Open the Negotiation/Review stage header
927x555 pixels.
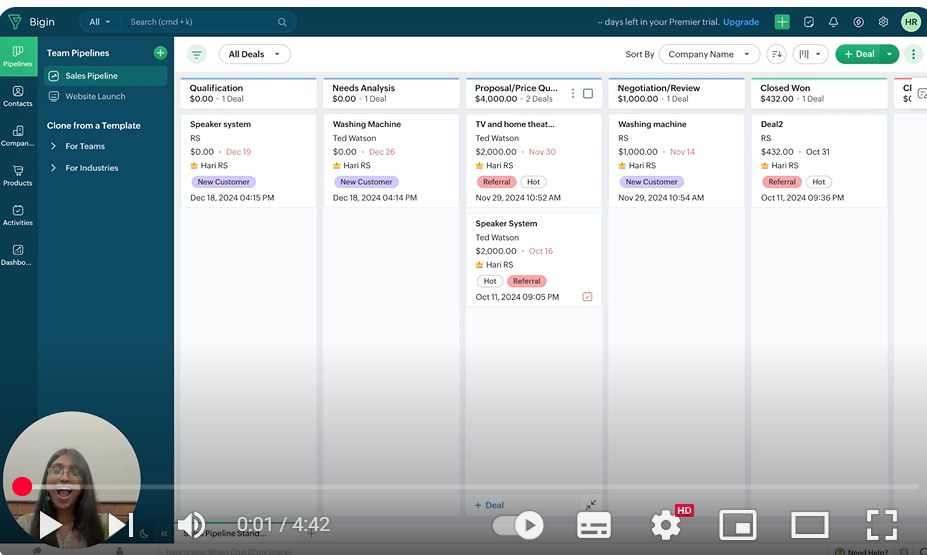(676, 93)
